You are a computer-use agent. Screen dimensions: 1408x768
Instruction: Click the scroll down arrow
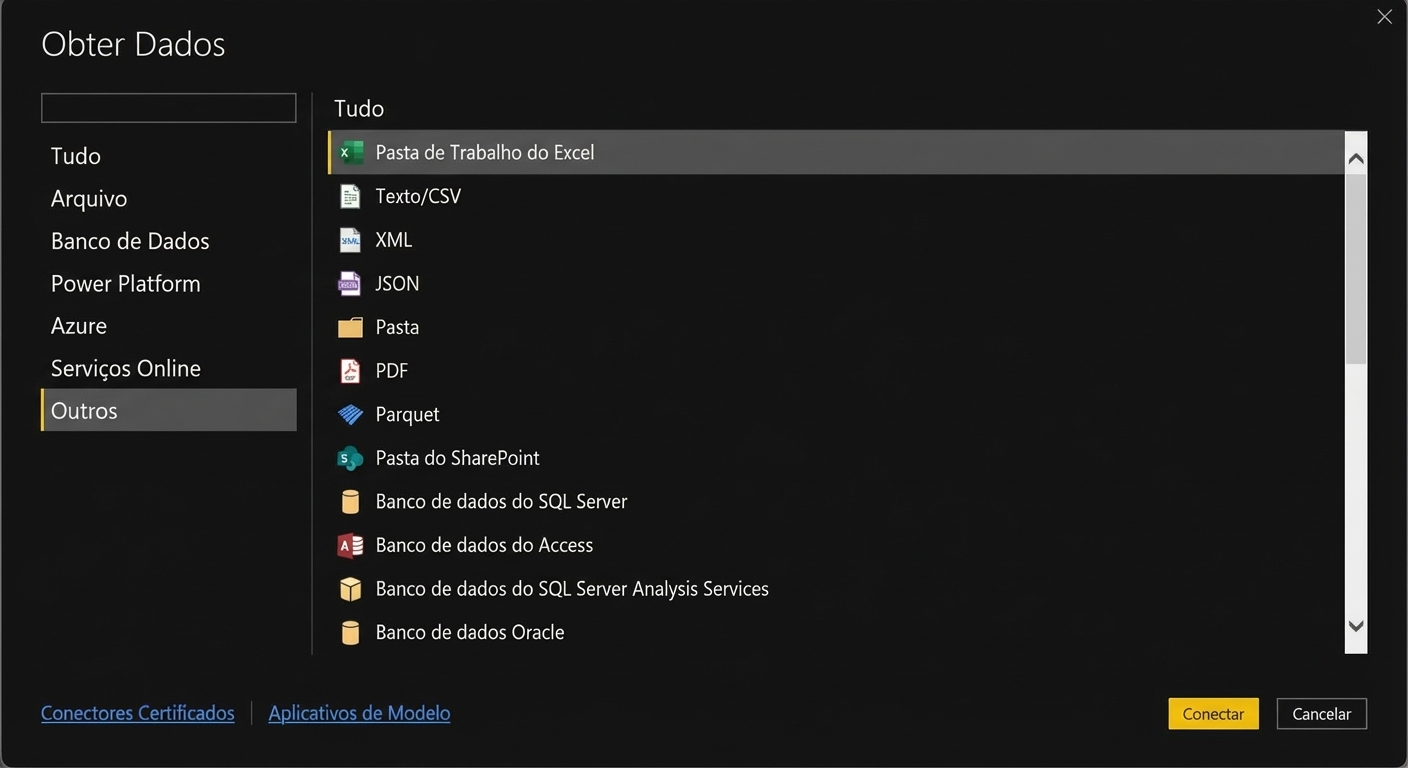pos(1356,626)
